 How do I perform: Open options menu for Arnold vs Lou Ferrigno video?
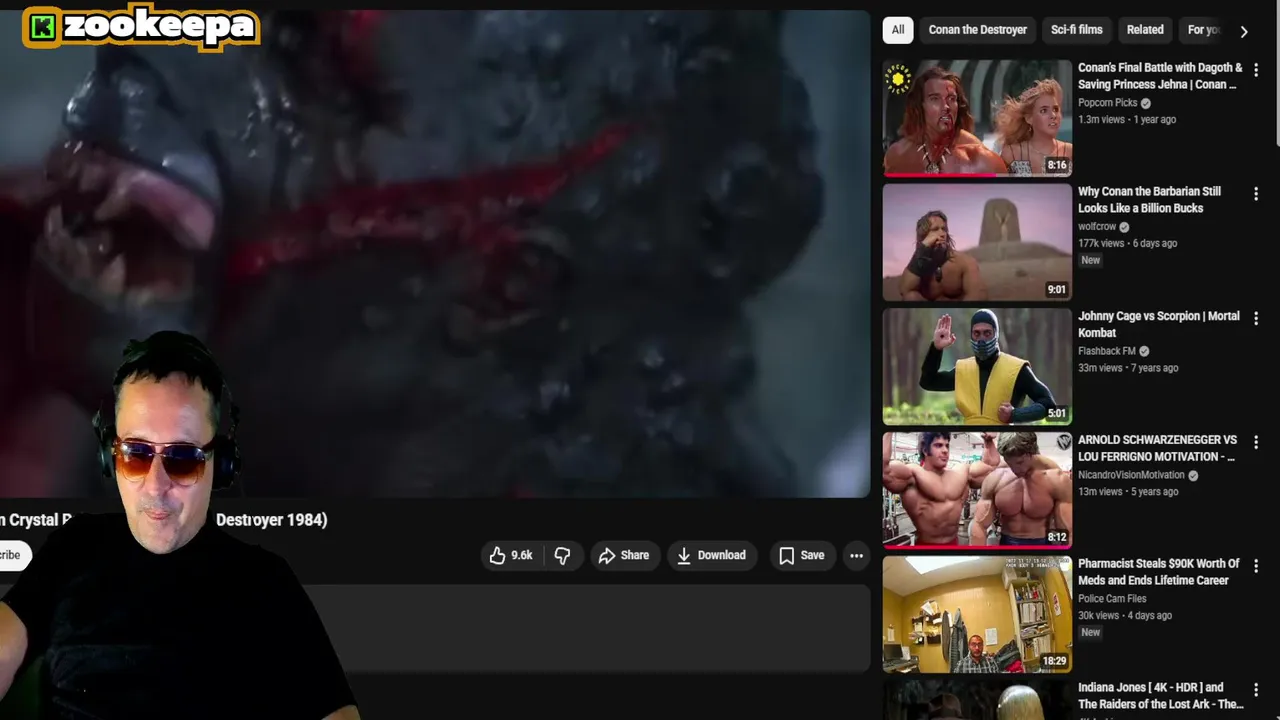[1256, 442]
